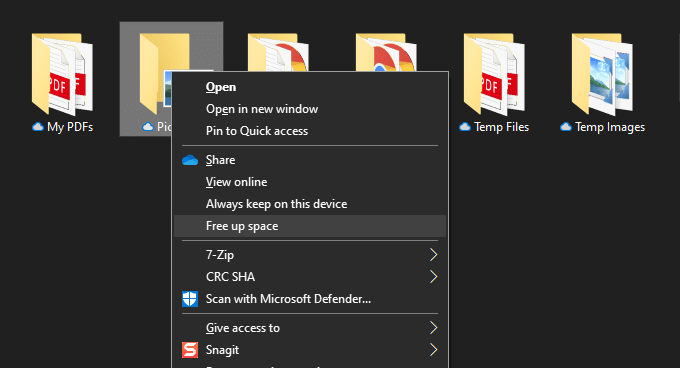Open the 7-Zip submenu entry
Screen dimensions: 680x368
310,255
